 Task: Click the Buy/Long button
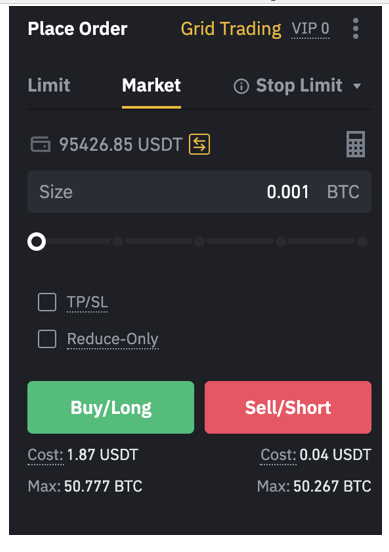(111, 407)
